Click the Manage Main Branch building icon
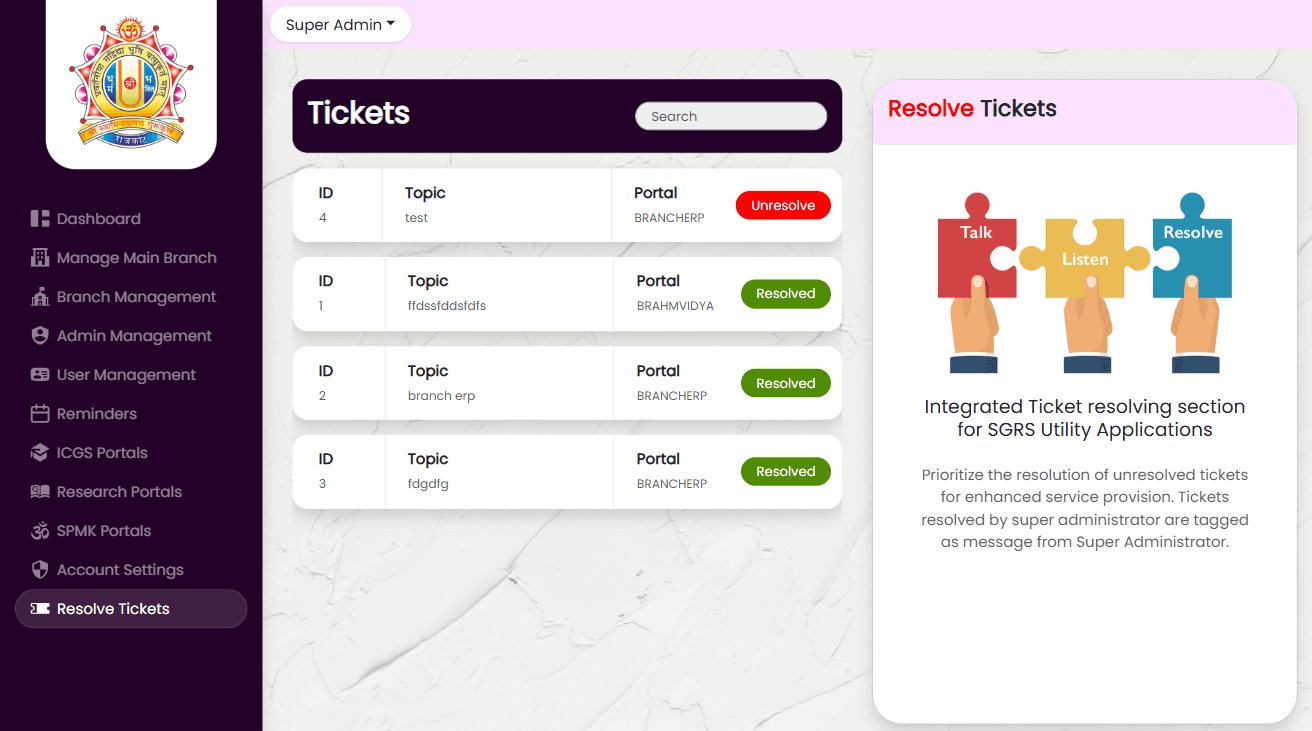1312x731 pixels. (x=40, y=258)
